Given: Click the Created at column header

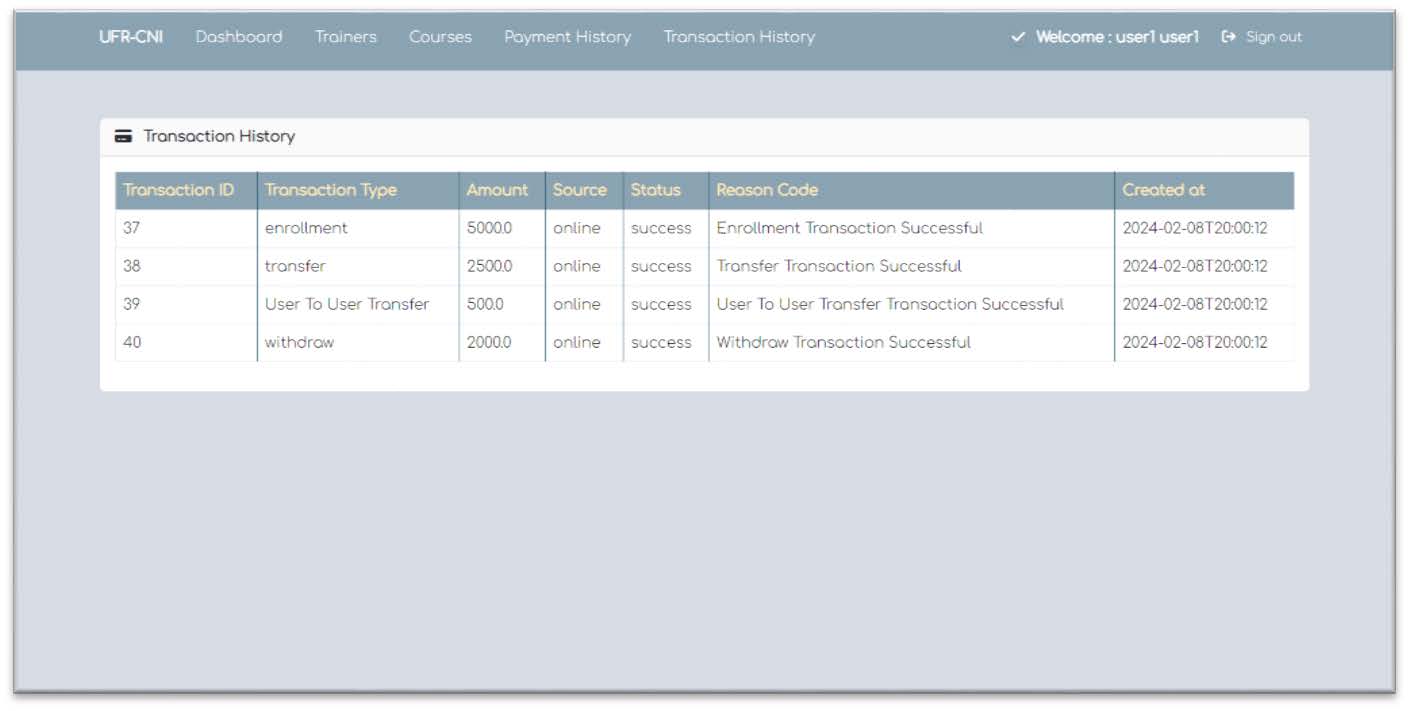Looking at the screenshot, I should click(x=1164, y=190).
